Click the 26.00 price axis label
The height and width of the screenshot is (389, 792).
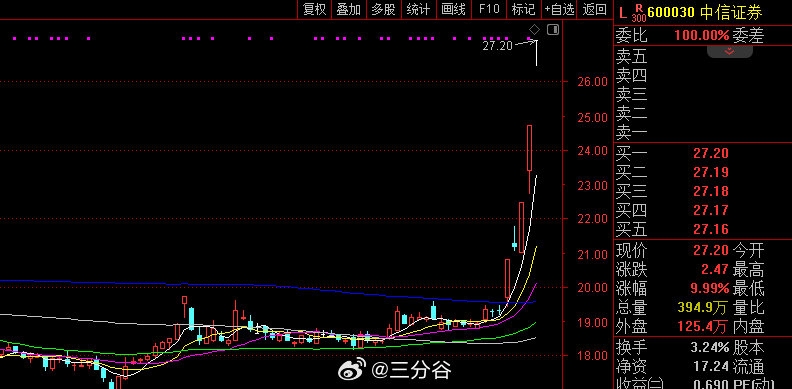pyautogui.click(x=592, y=81)
